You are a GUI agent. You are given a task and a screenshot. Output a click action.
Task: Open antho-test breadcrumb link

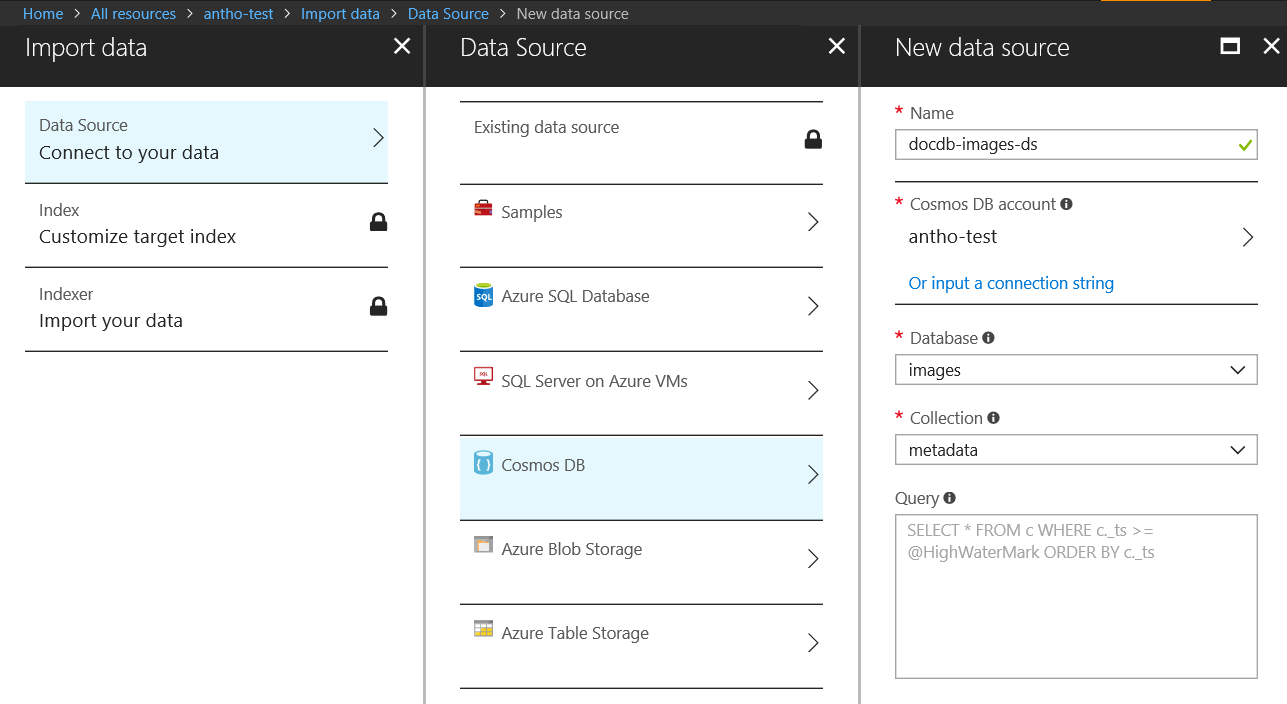pyautogui.click(x=238, y=14)
